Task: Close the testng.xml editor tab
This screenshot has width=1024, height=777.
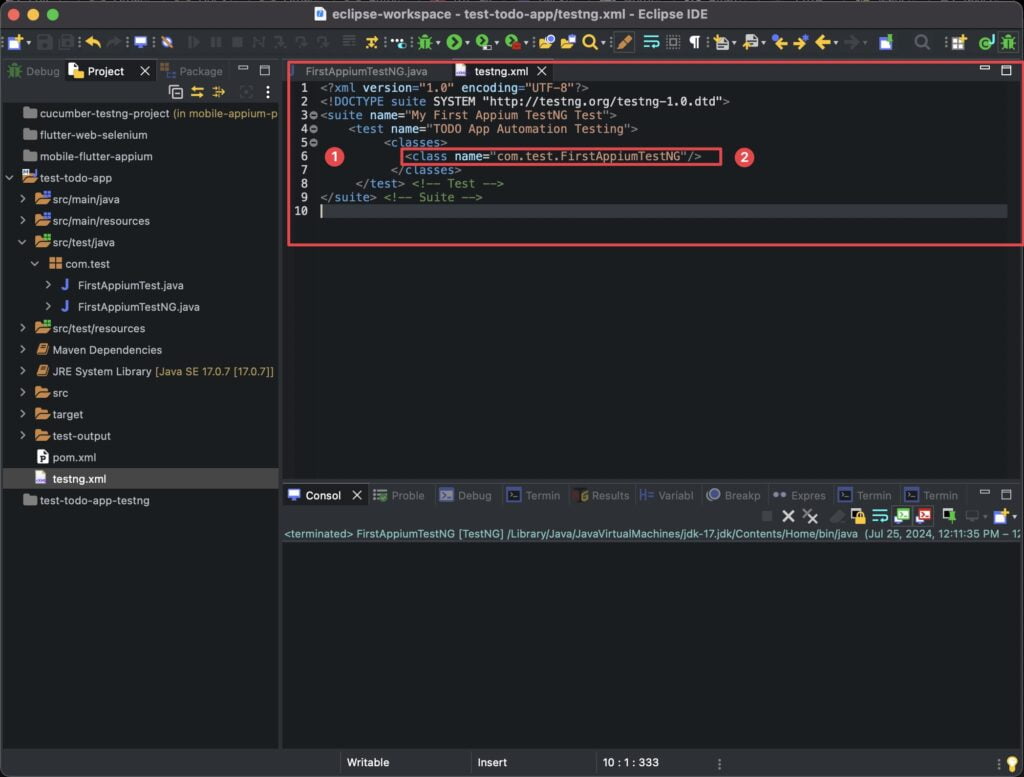Action: [x=541, y=71]
